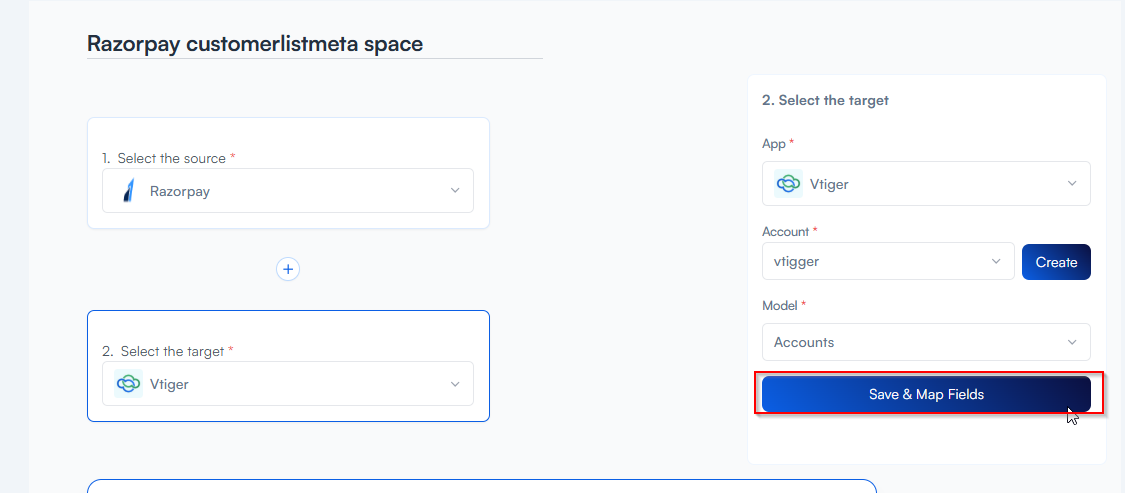The image size is (1125, 493).
Task: Click Vtiger logo in the App field
Action: coord(788,184)
